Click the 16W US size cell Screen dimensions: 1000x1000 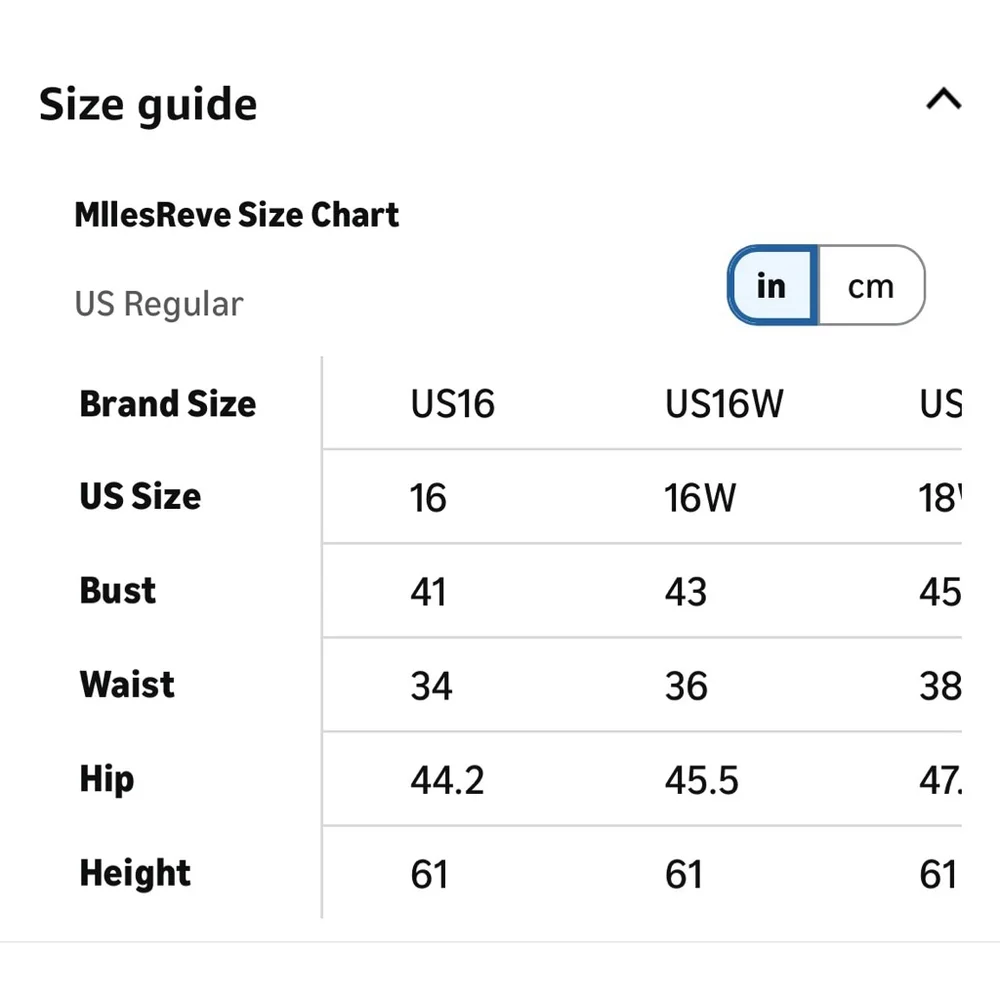[699, 497]
